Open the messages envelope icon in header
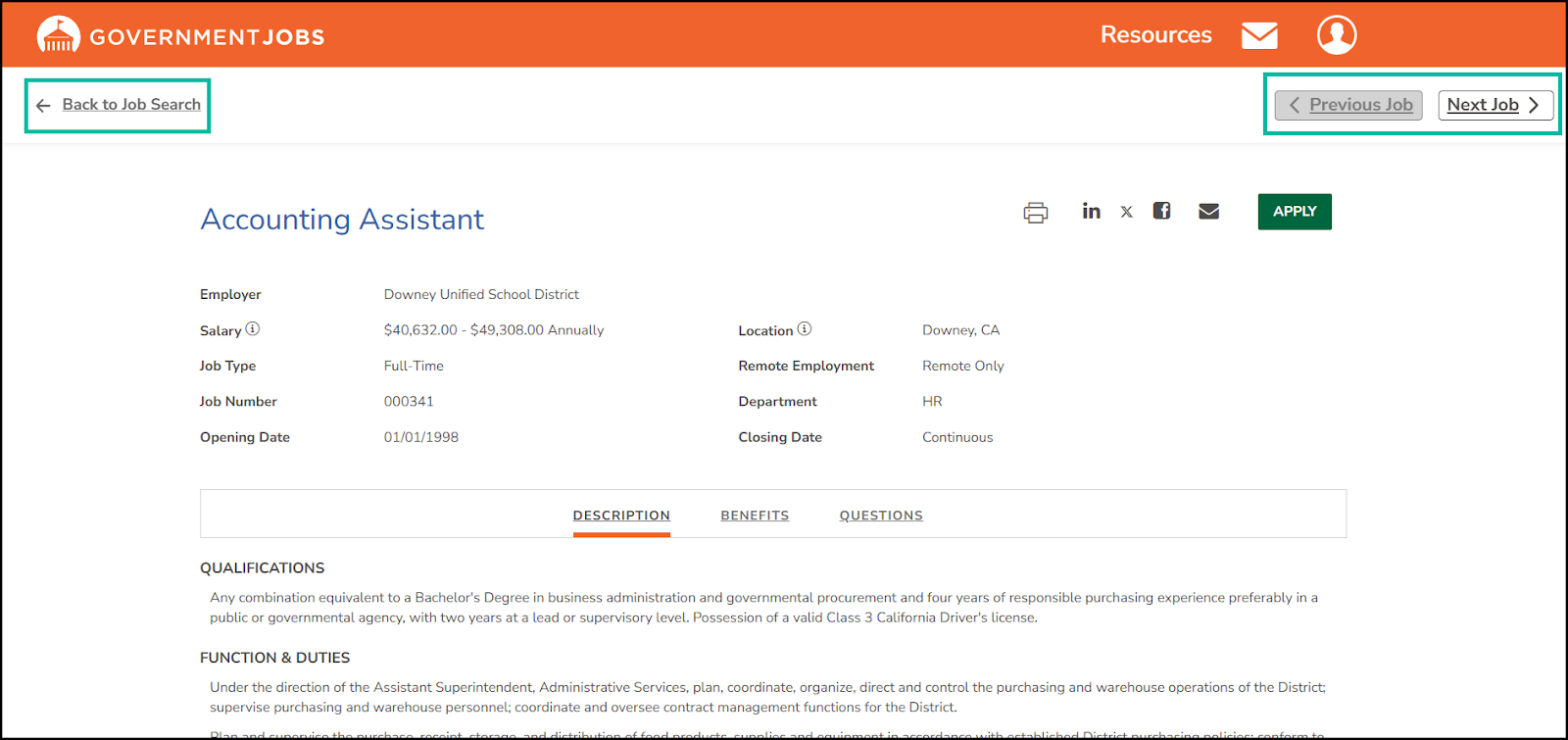This screenshot has height=740, width=1568. (x=1259, y=35)
